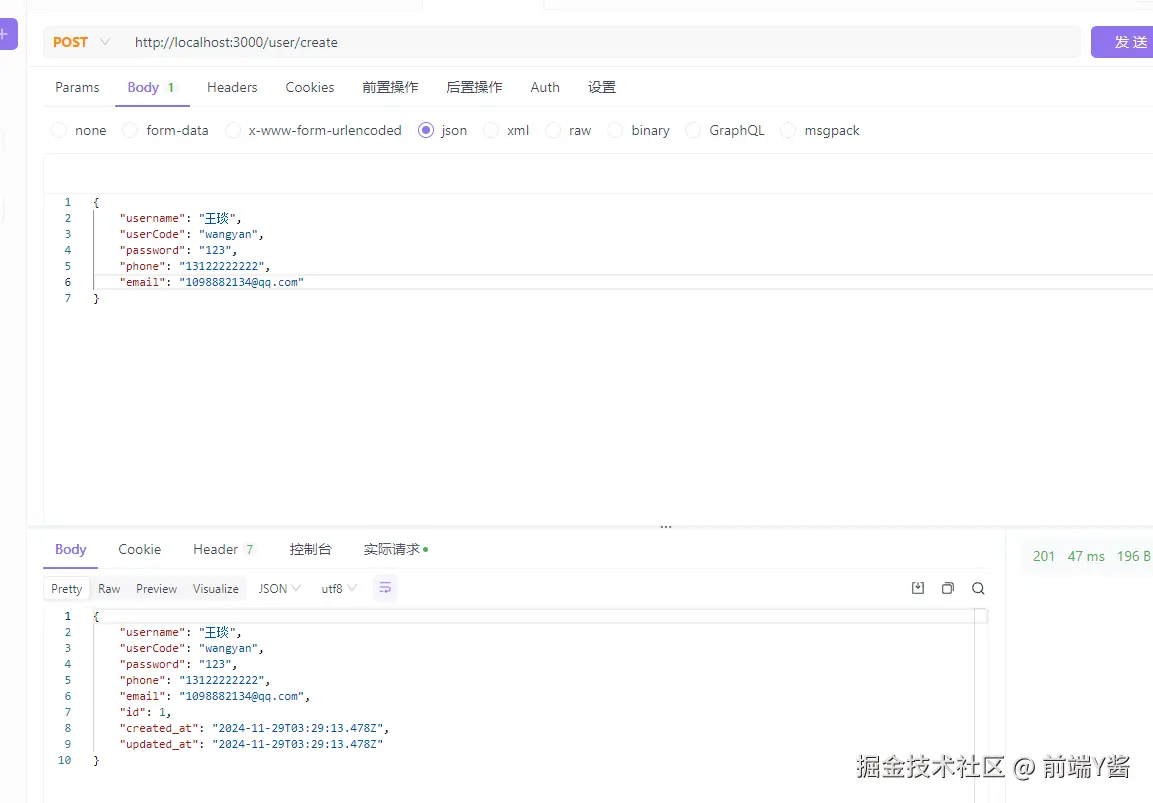The height and width of the screenshot is (803, 1153).
Task: Open the 控制台 console tab
Action: [310, 549]
